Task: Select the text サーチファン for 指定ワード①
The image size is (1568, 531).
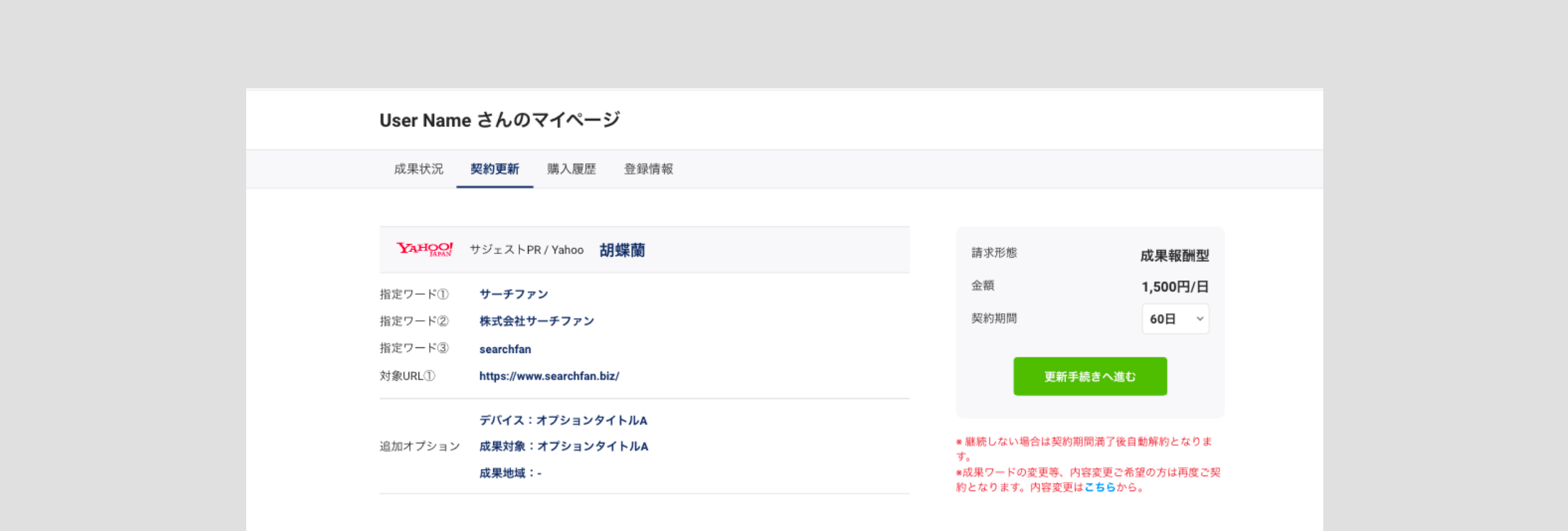Action: coord(514,294)
